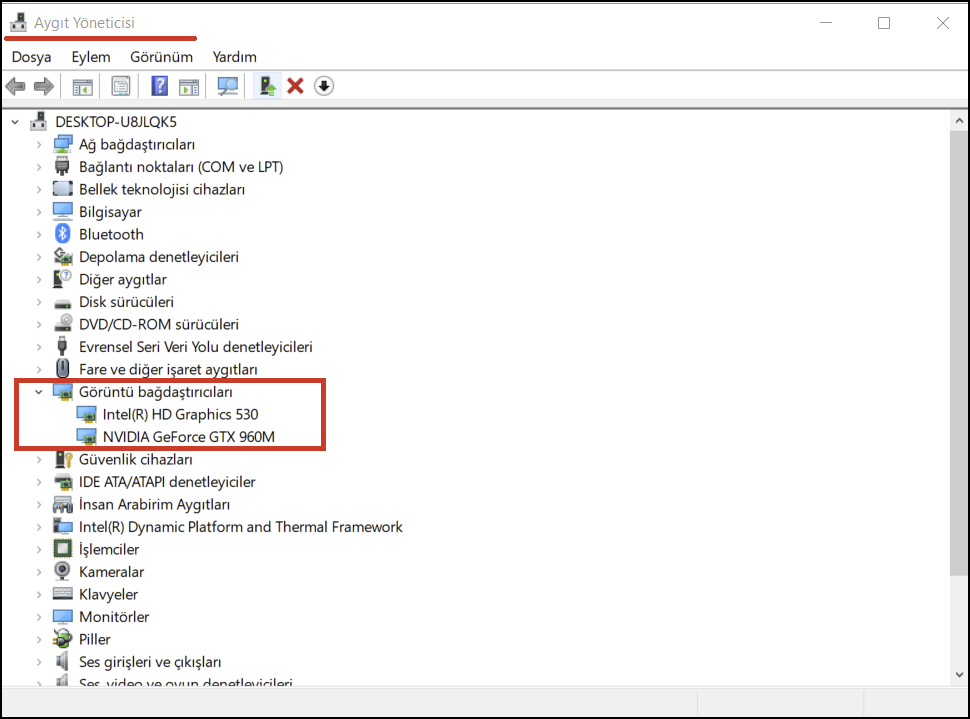
Task: Collapse the Görüntü bağdaştırıcıları category
Action: 38,392
